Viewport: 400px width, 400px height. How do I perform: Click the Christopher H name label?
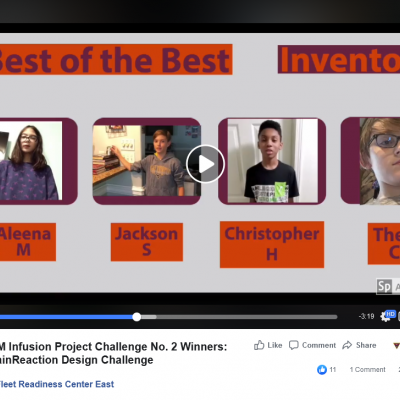tap(272, 245)
